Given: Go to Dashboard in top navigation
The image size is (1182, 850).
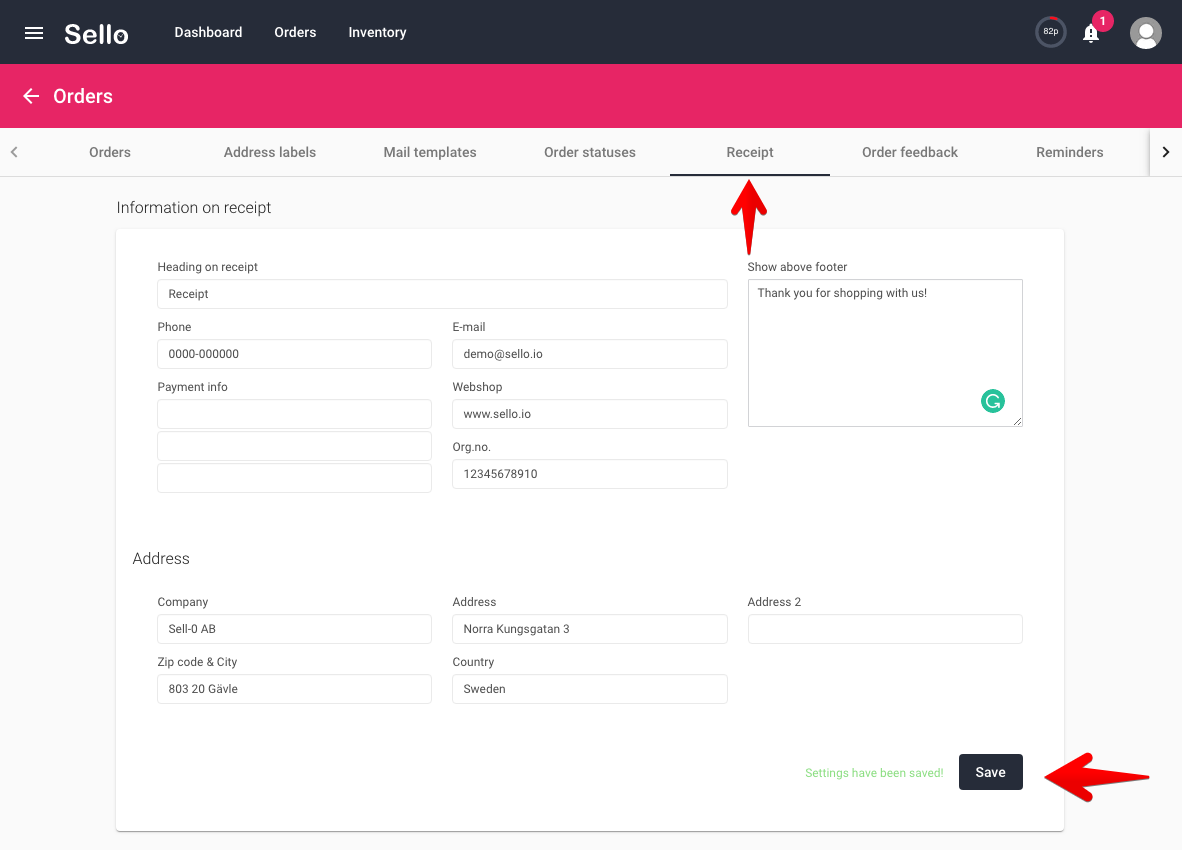Looking at the screenshot, I should point(208,32).
